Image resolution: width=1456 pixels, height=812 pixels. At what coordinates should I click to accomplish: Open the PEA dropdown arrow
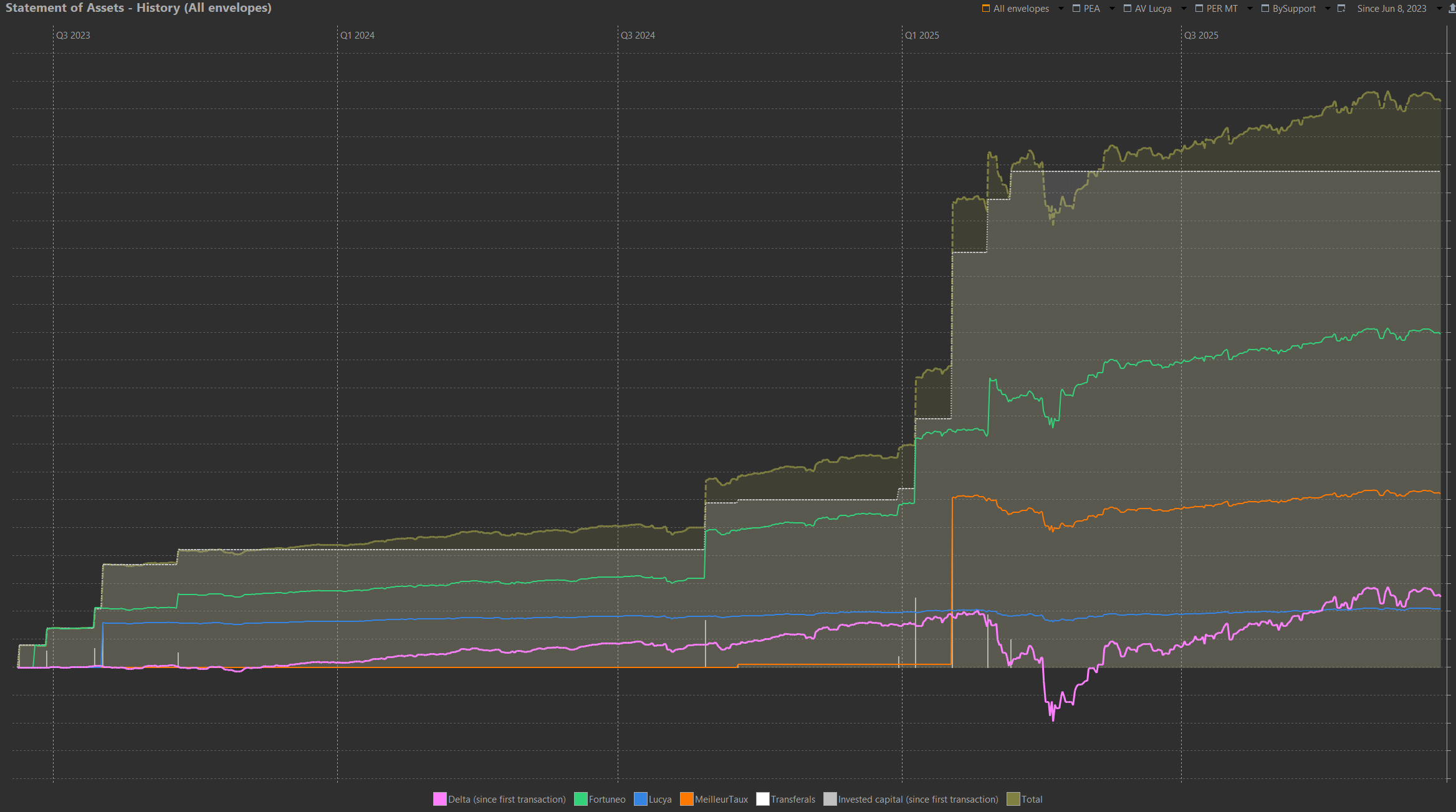tap(1112, 9)
